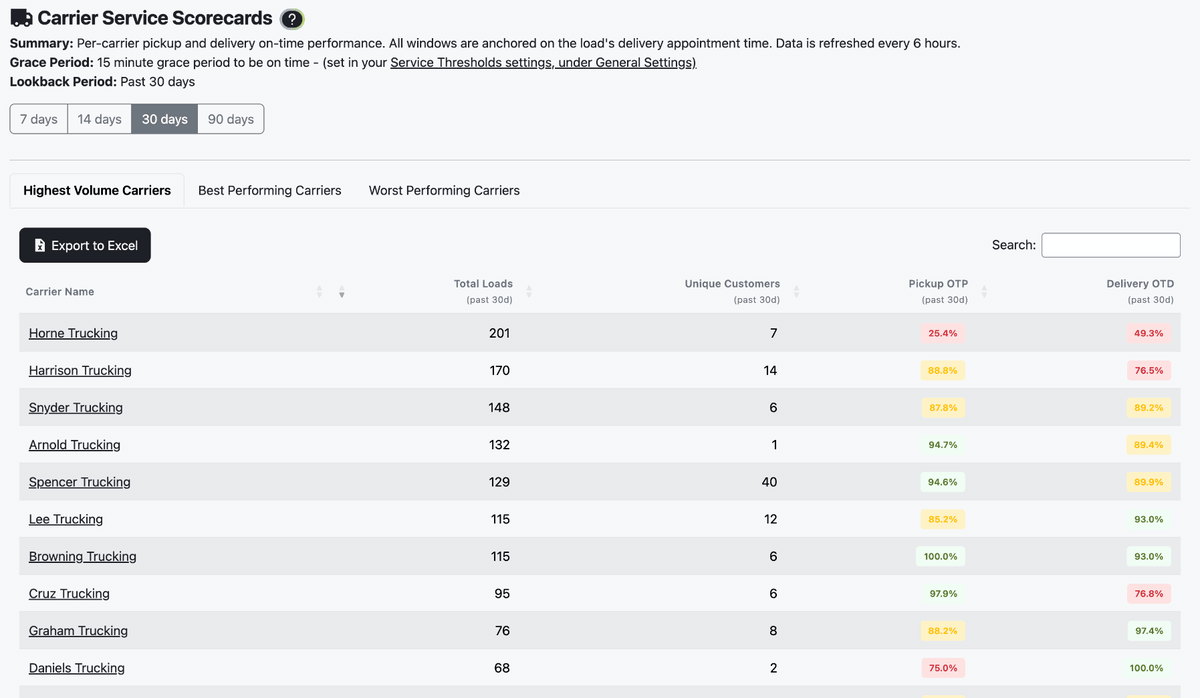Click Harrison Trucking unique customers 14
1200x698 pixels.
[x=770, y=370]
